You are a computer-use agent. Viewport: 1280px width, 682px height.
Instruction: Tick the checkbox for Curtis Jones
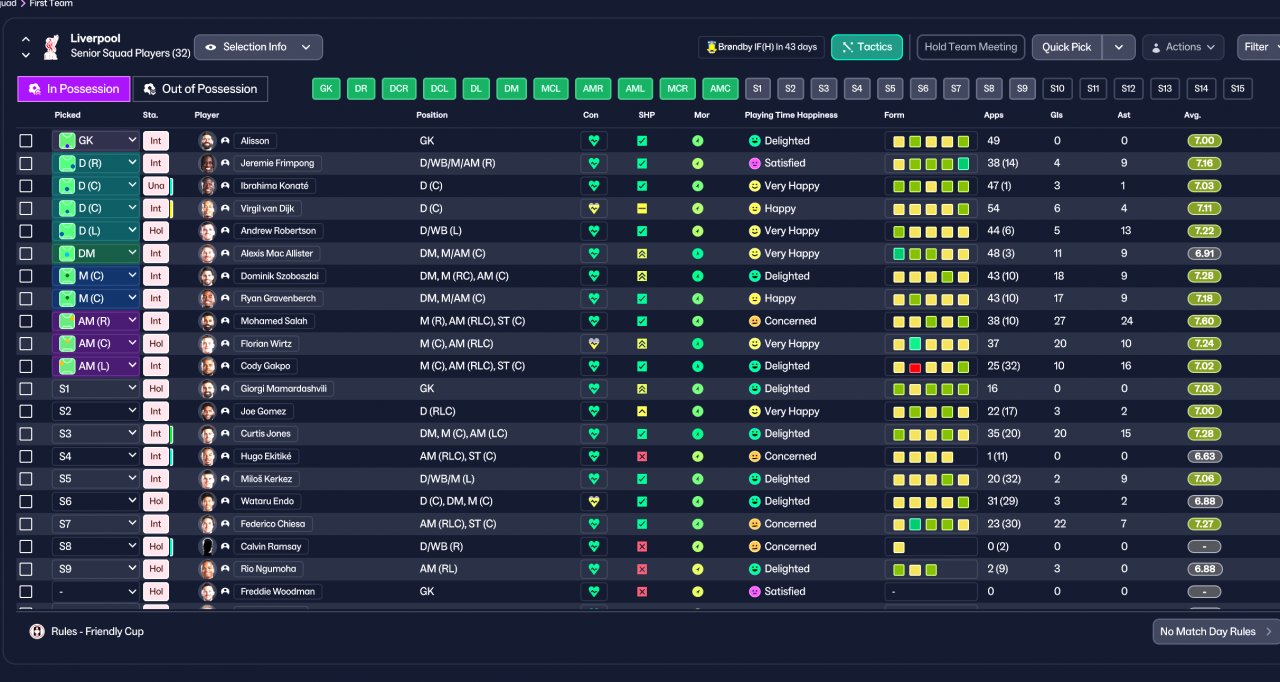click(26, 434)
